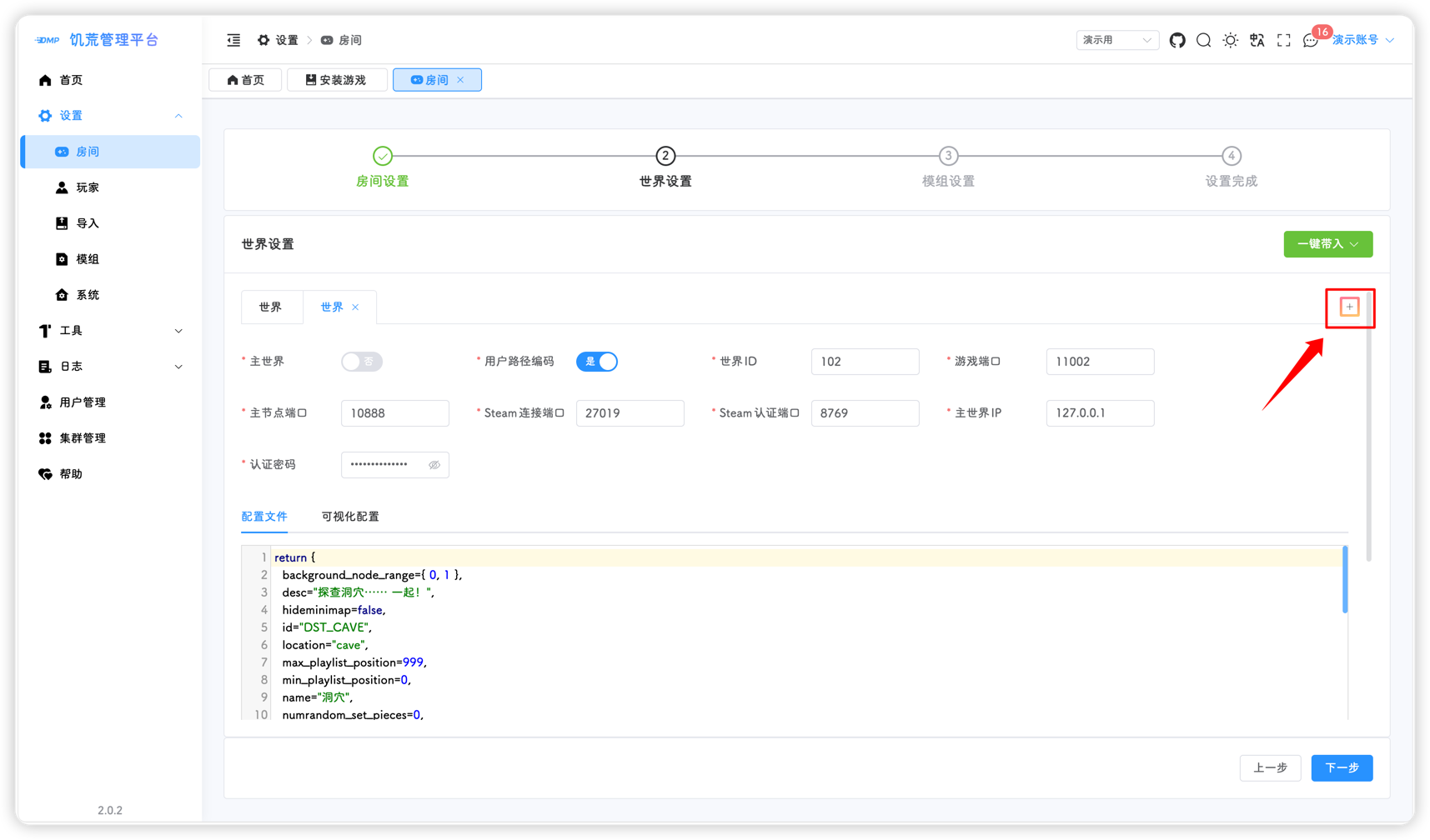Collapse the sidebar using menu fold icon
The height and width of the screenshot is (840, 1430).
pos(233,40)
